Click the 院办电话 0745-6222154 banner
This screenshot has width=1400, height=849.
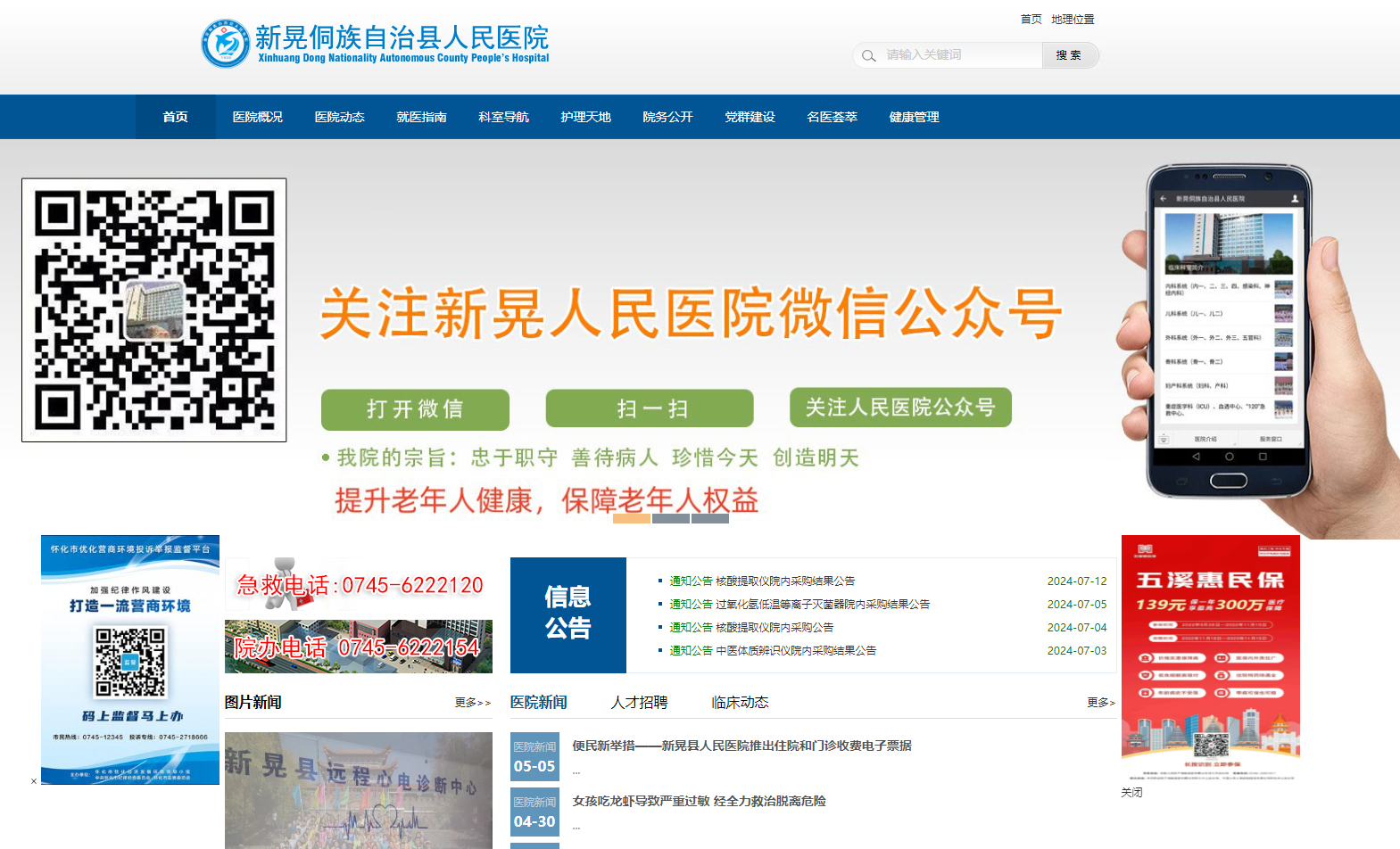coord(359,647)
